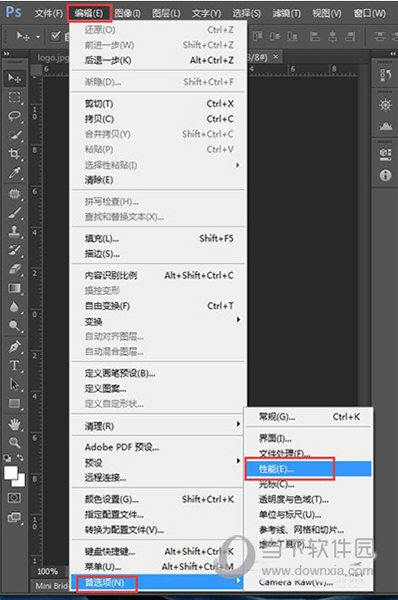The image size is (398, 600).
Task: Open the History panel icon
Action: (x=385, y=75)
